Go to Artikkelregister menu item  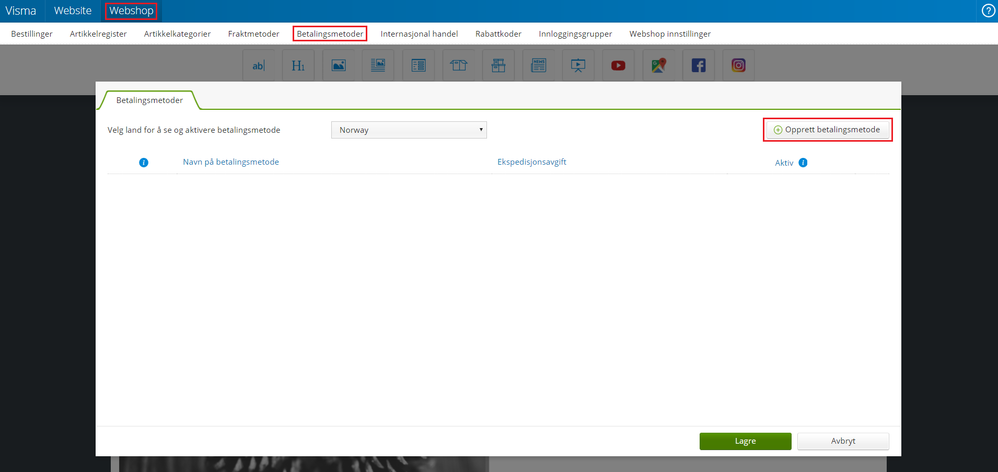coord(98,34)
